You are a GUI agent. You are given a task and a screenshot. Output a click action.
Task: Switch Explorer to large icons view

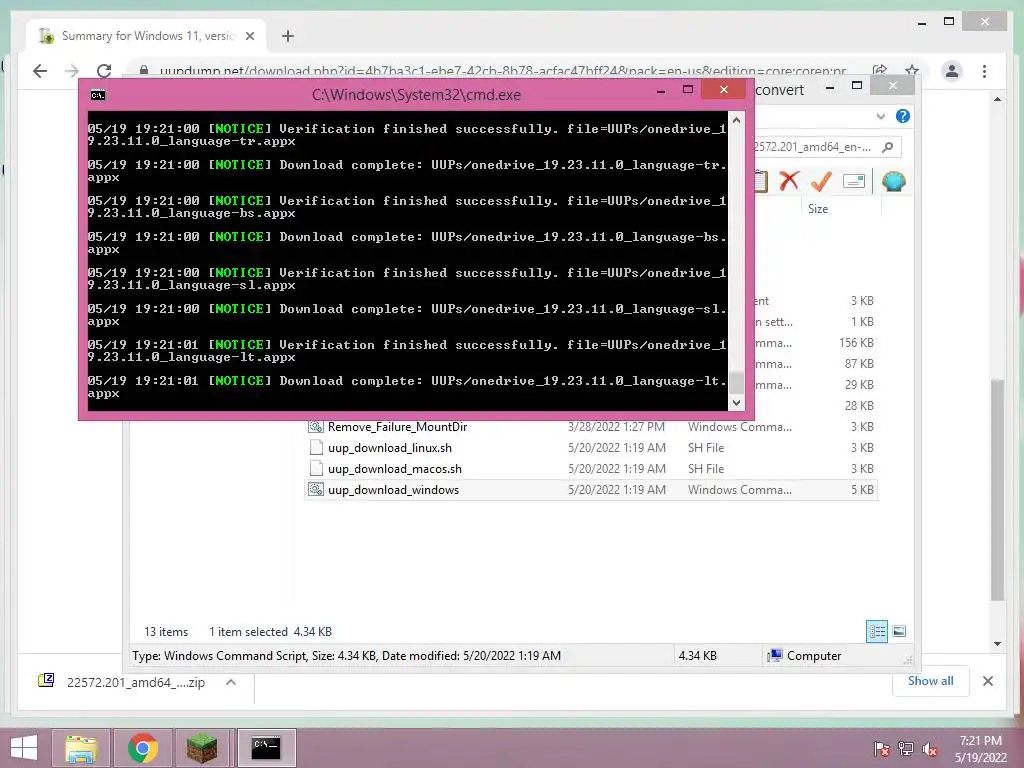click(x=899, y=631)
